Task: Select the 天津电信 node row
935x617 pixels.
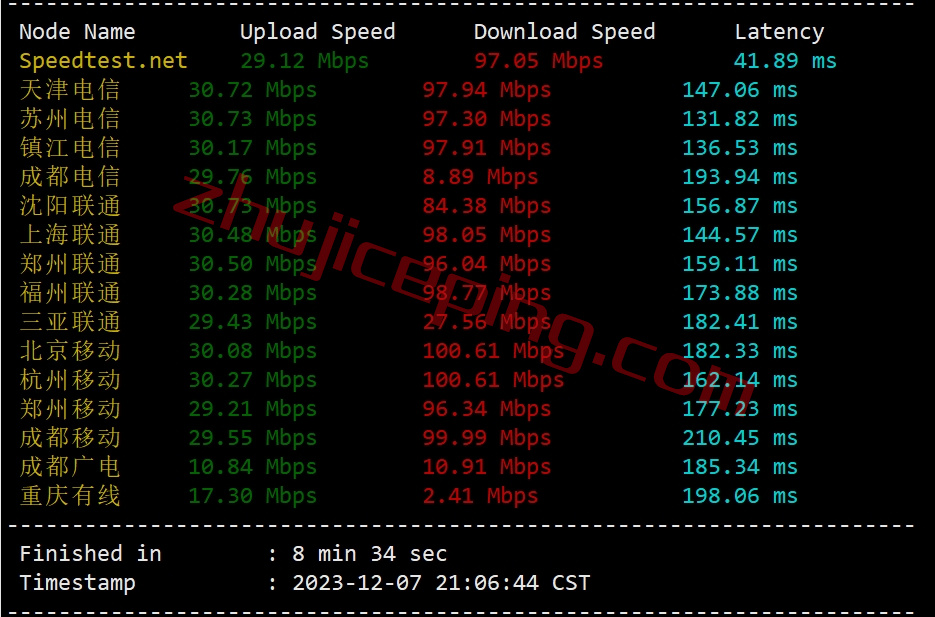Action: pos(408,90)
